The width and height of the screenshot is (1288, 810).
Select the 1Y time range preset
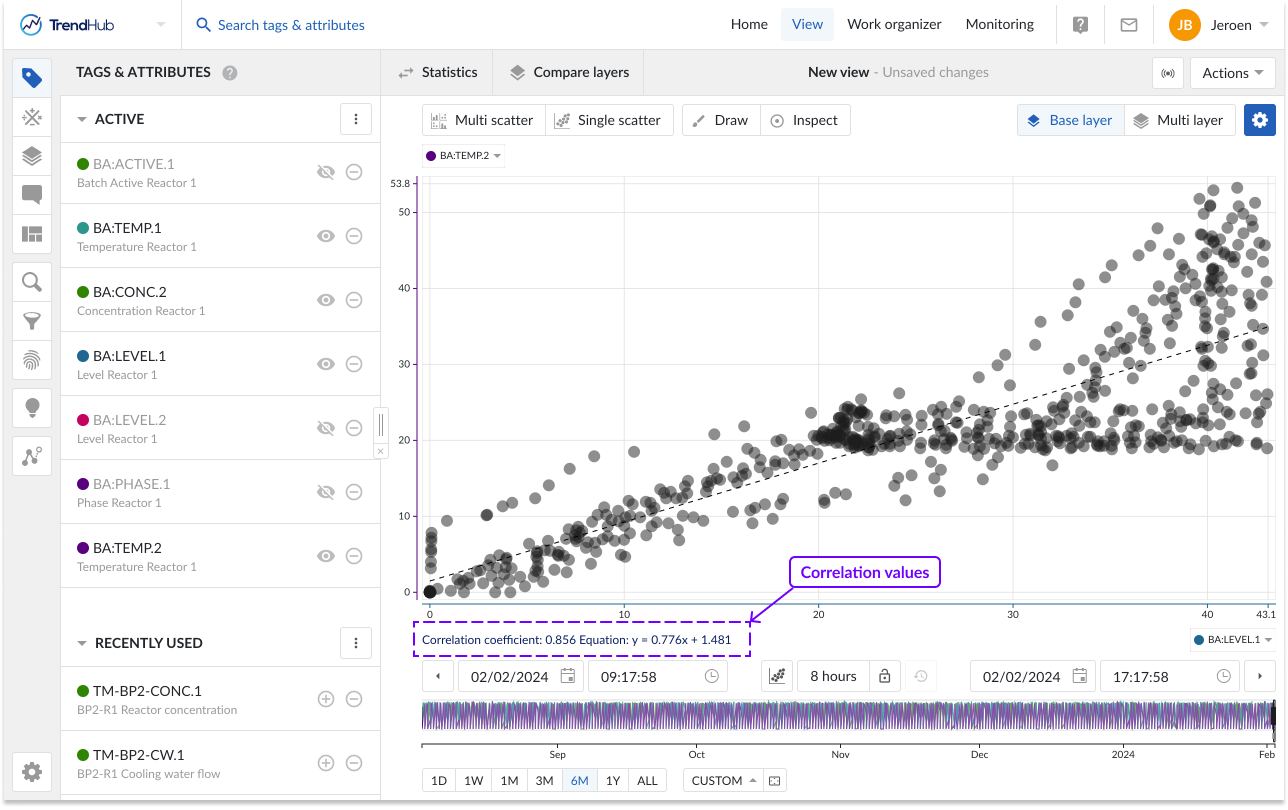(x=613, y=779)
